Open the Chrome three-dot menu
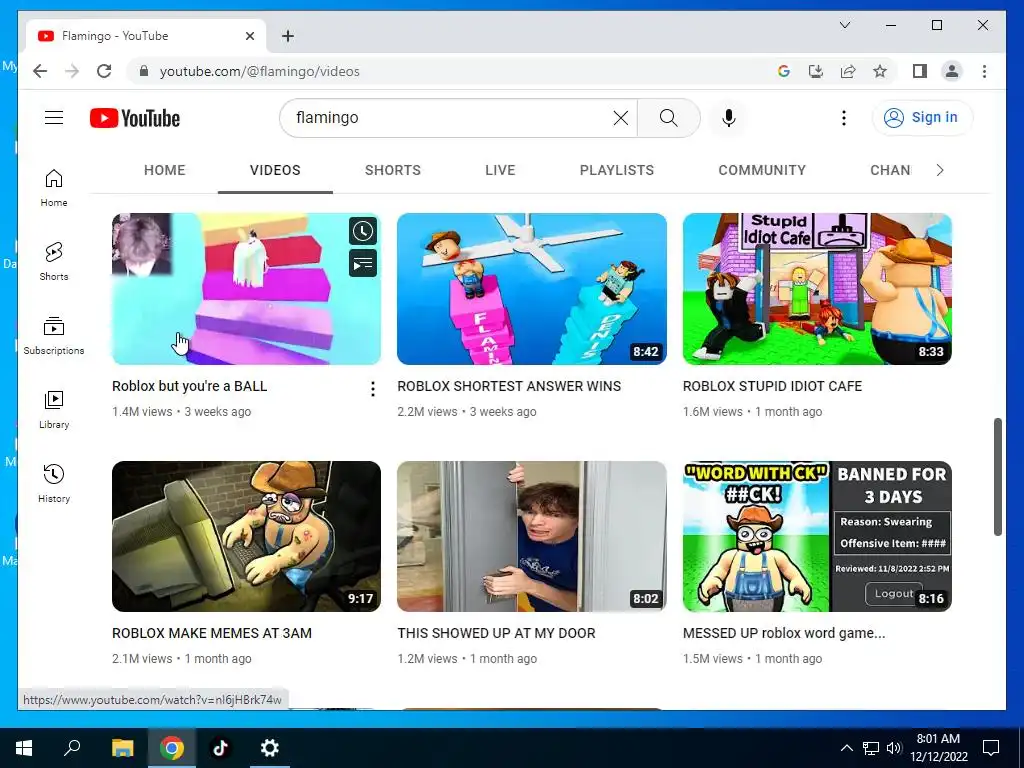 (984, 71)
